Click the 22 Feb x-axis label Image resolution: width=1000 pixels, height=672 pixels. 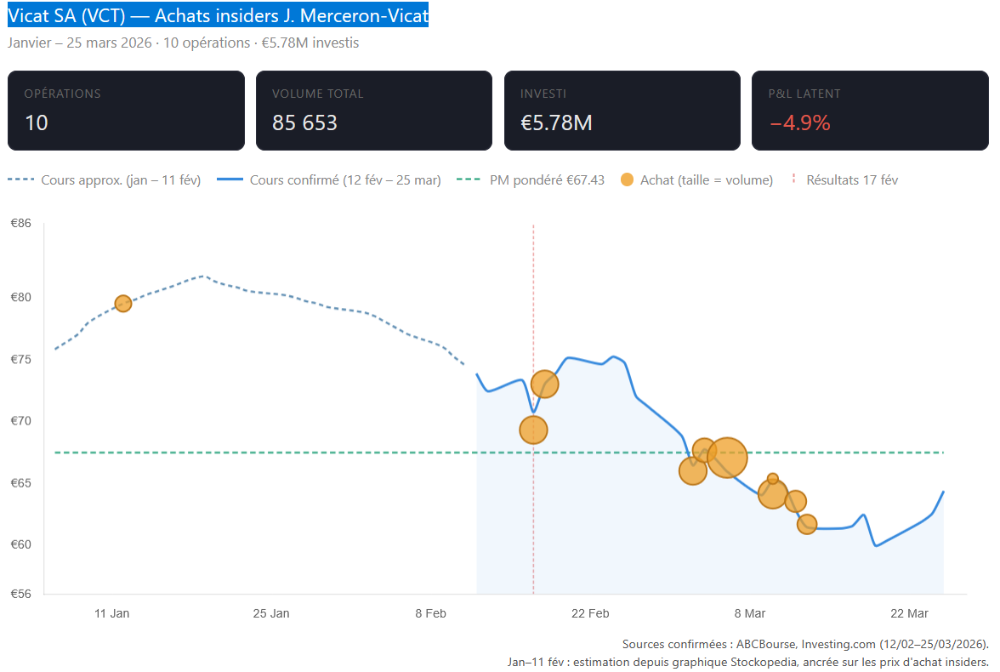click(590, 613)
